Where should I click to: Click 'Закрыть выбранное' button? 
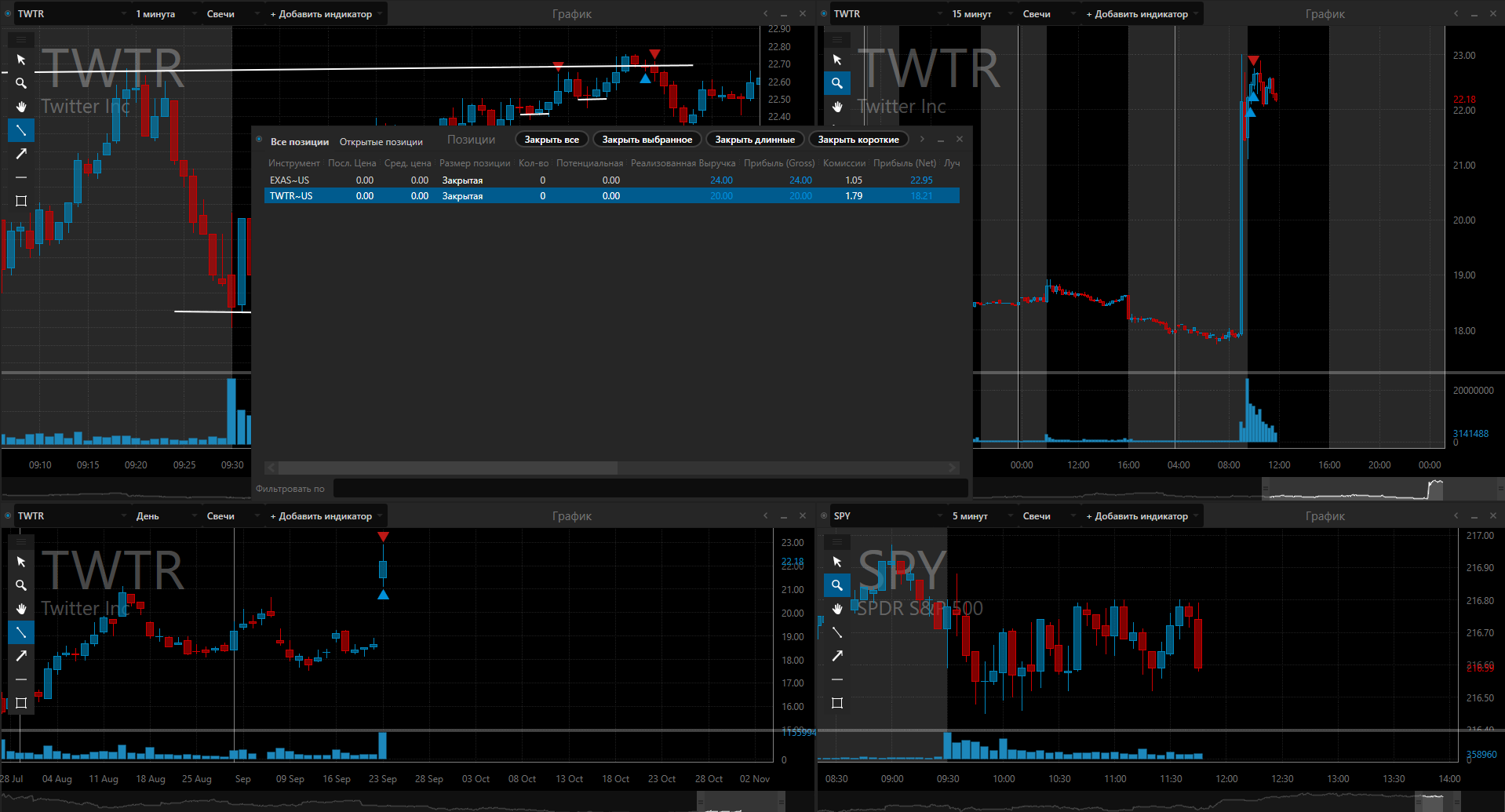(647, 140)
